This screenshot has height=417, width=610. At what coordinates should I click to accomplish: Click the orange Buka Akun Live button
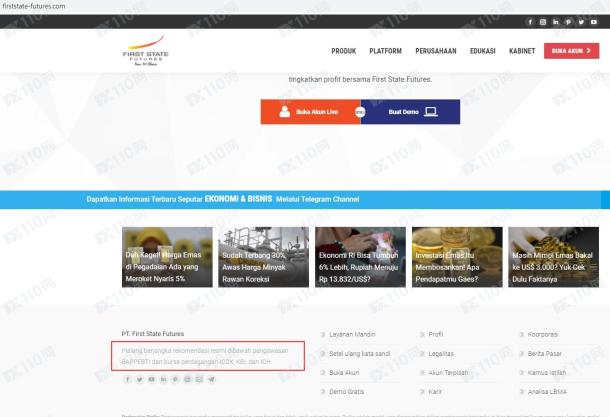point(310,112)
